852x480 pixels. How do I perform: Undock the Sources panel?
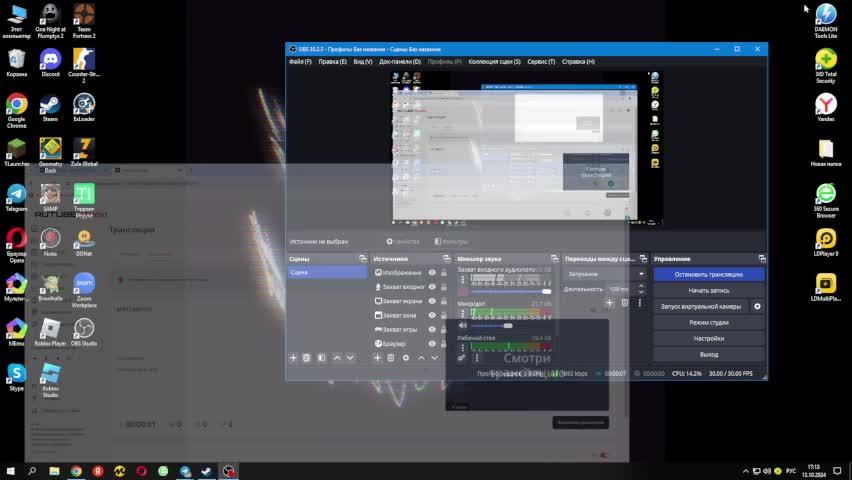447,259
